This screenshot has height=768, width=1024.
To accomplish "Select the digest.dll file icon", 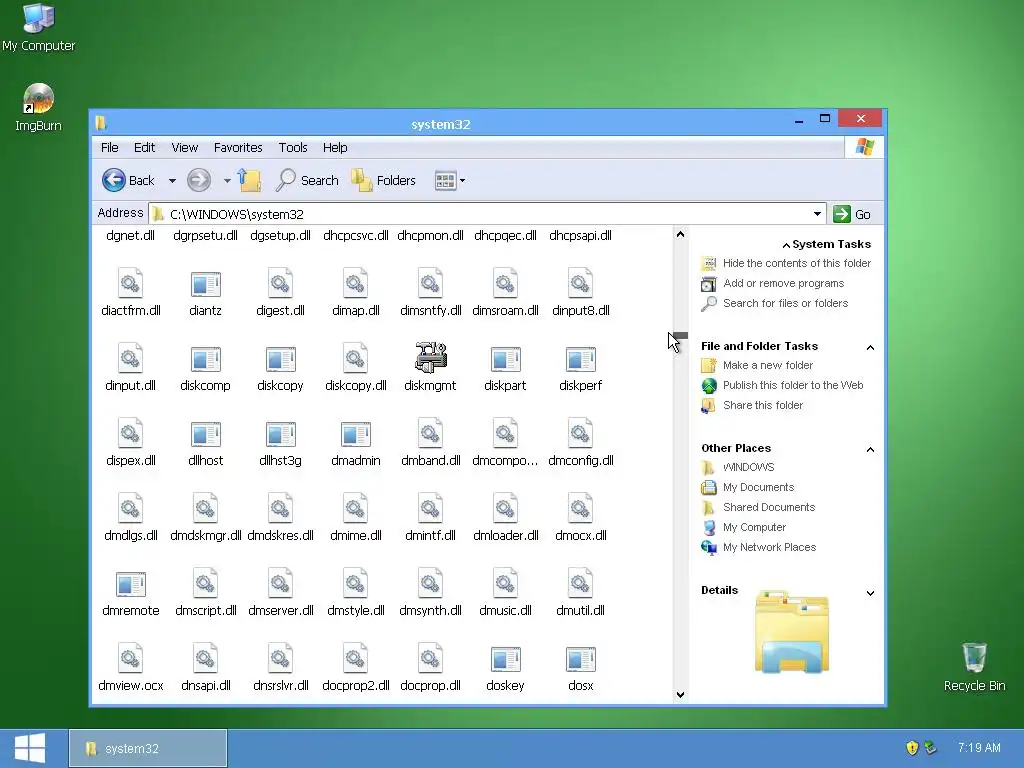I will pos(280,283).
